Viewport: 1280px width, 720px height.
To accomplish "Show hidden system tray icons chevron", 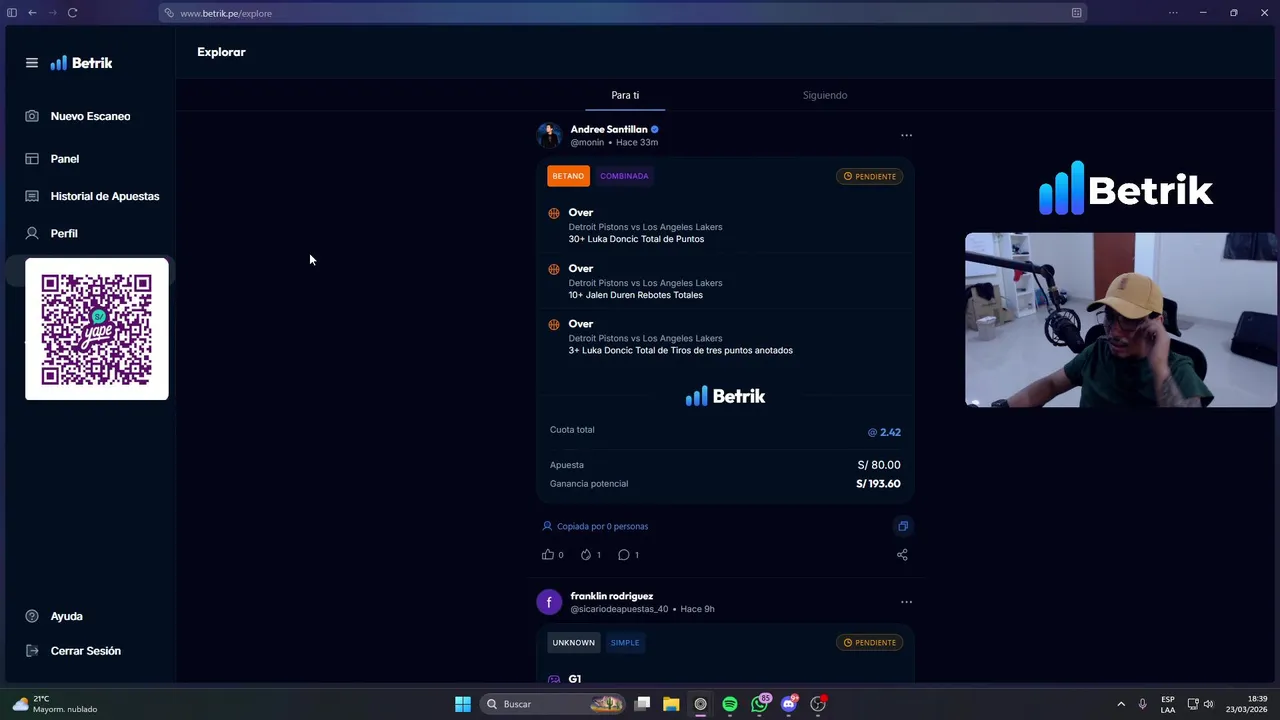I will 1121,704.
